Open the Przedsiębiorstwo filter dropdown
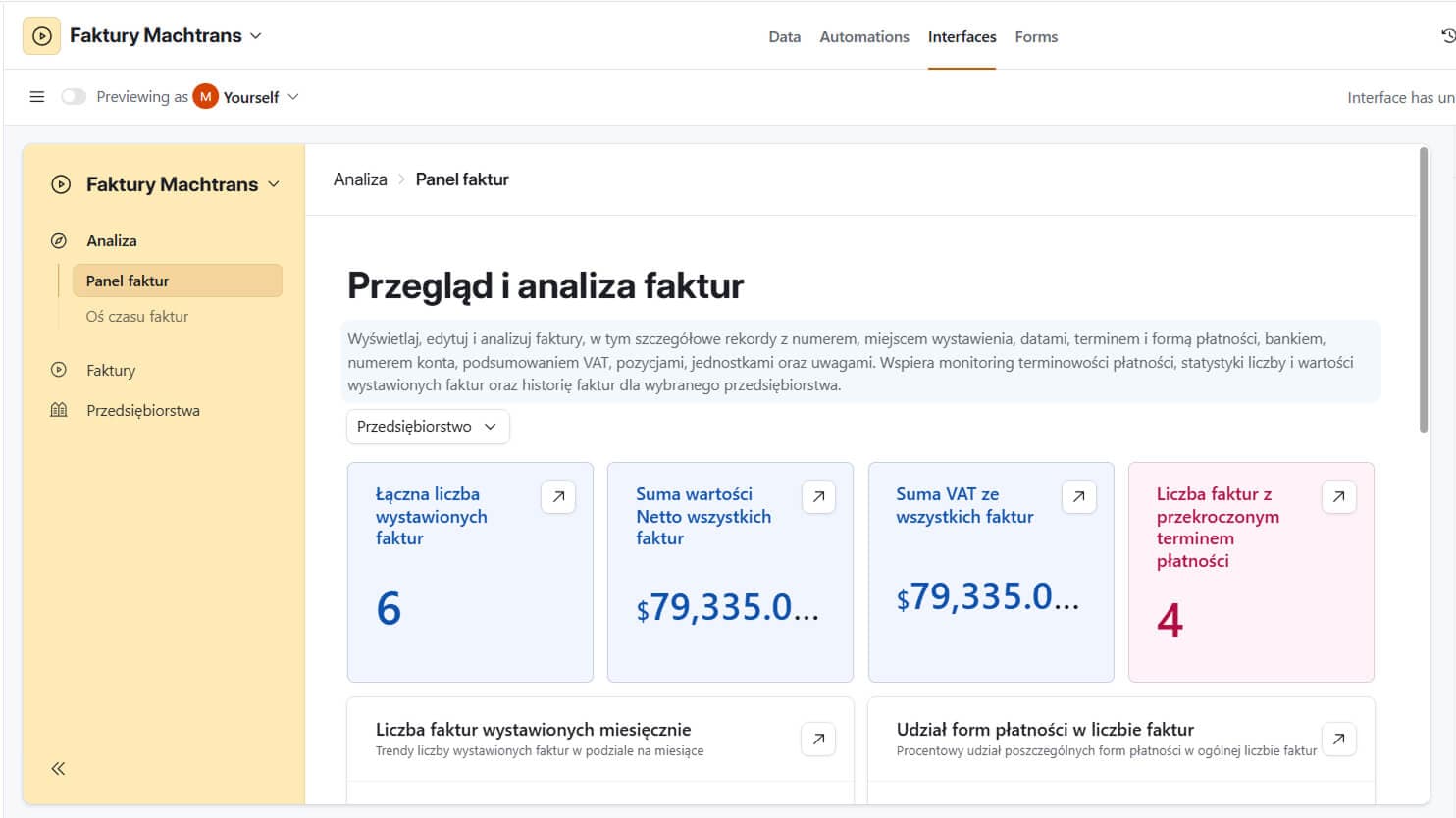The width and height of the screenshot is (1456, 818). pos(427,426)
